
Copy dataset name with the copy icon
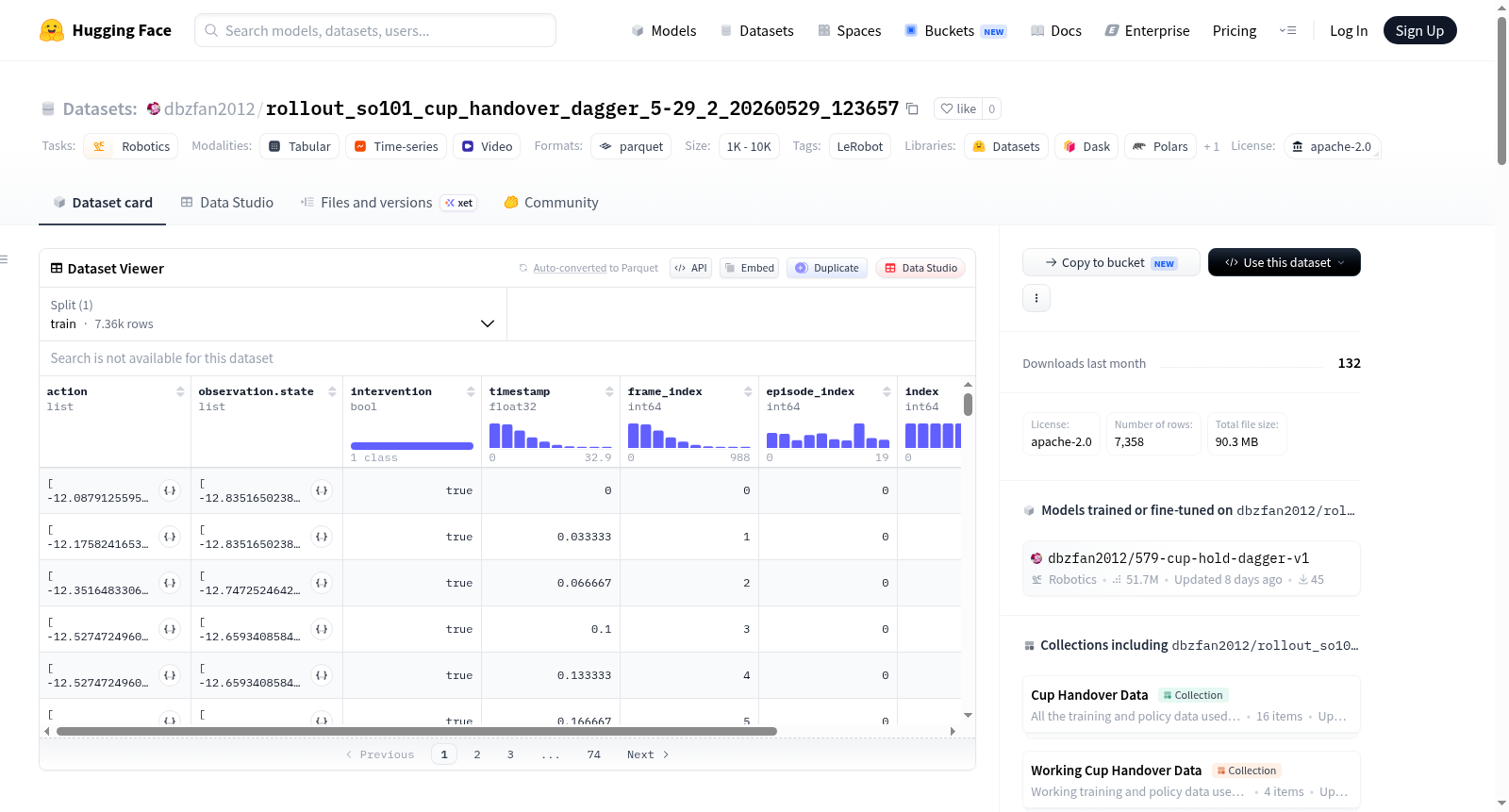pos(912,108)
